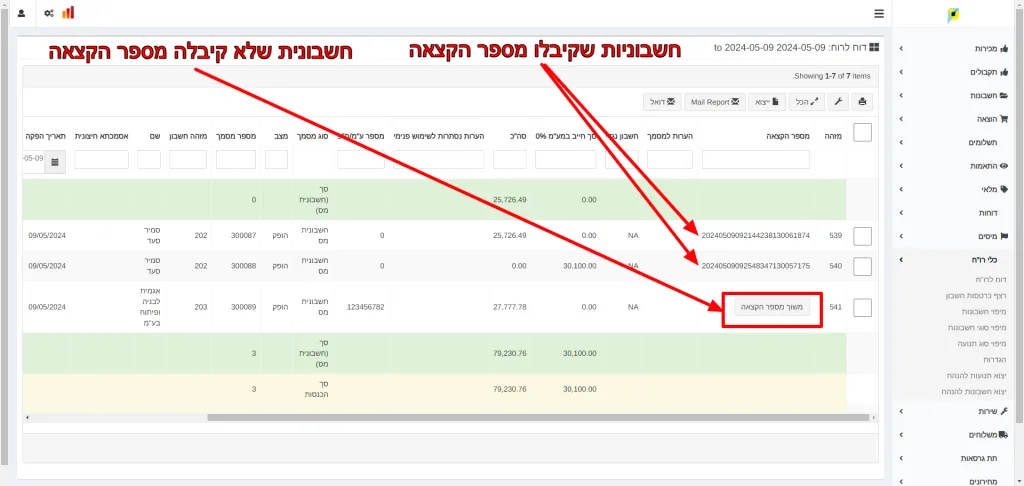Print the report via printer icon
This screenshot has width=1024, height=486.
862,102
